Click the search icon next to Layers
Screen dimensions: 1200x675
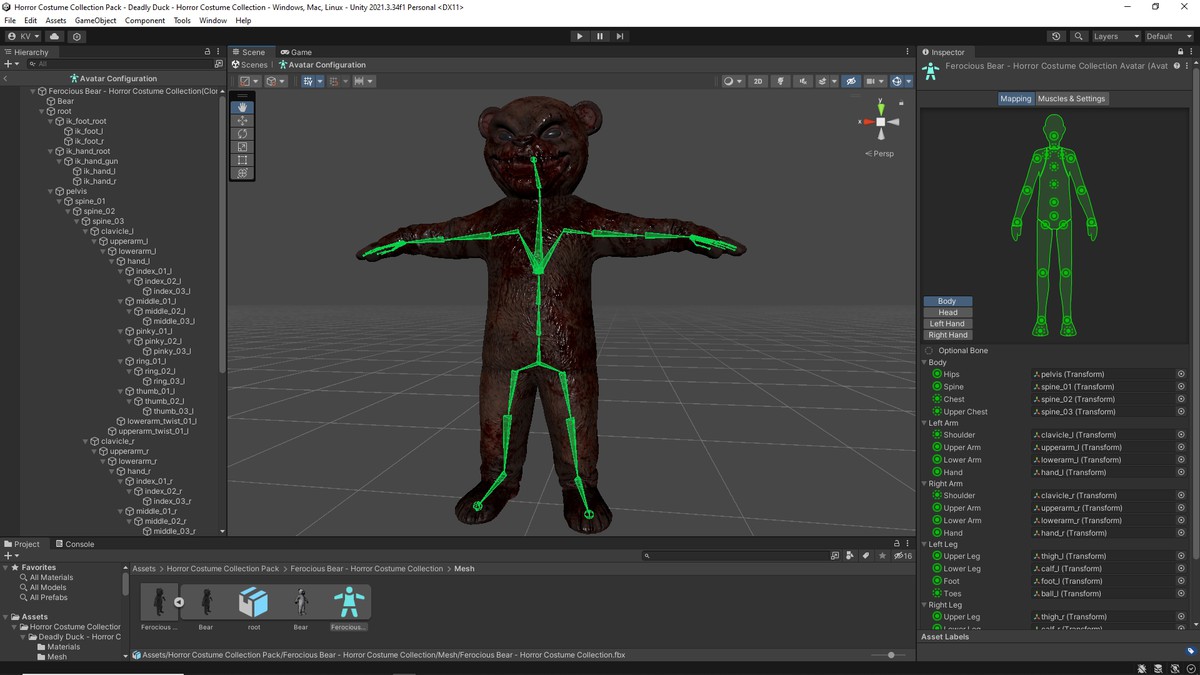(1080, 36)
